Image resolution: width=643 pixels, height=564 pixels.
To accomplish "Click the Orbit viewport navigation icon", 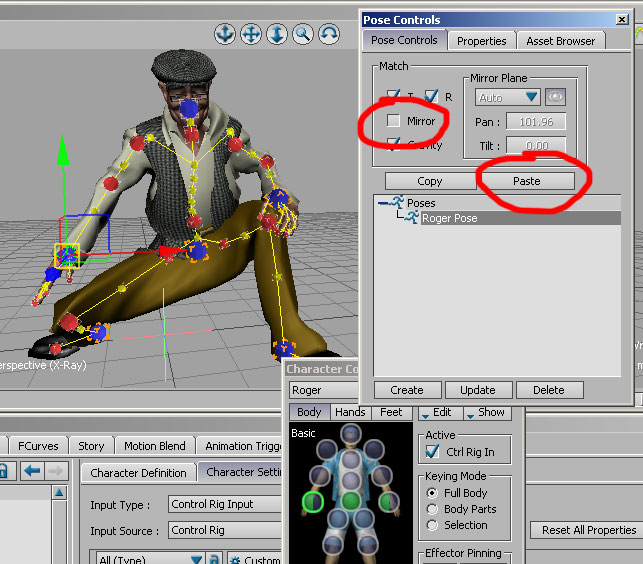I will [x=225, y=34].
